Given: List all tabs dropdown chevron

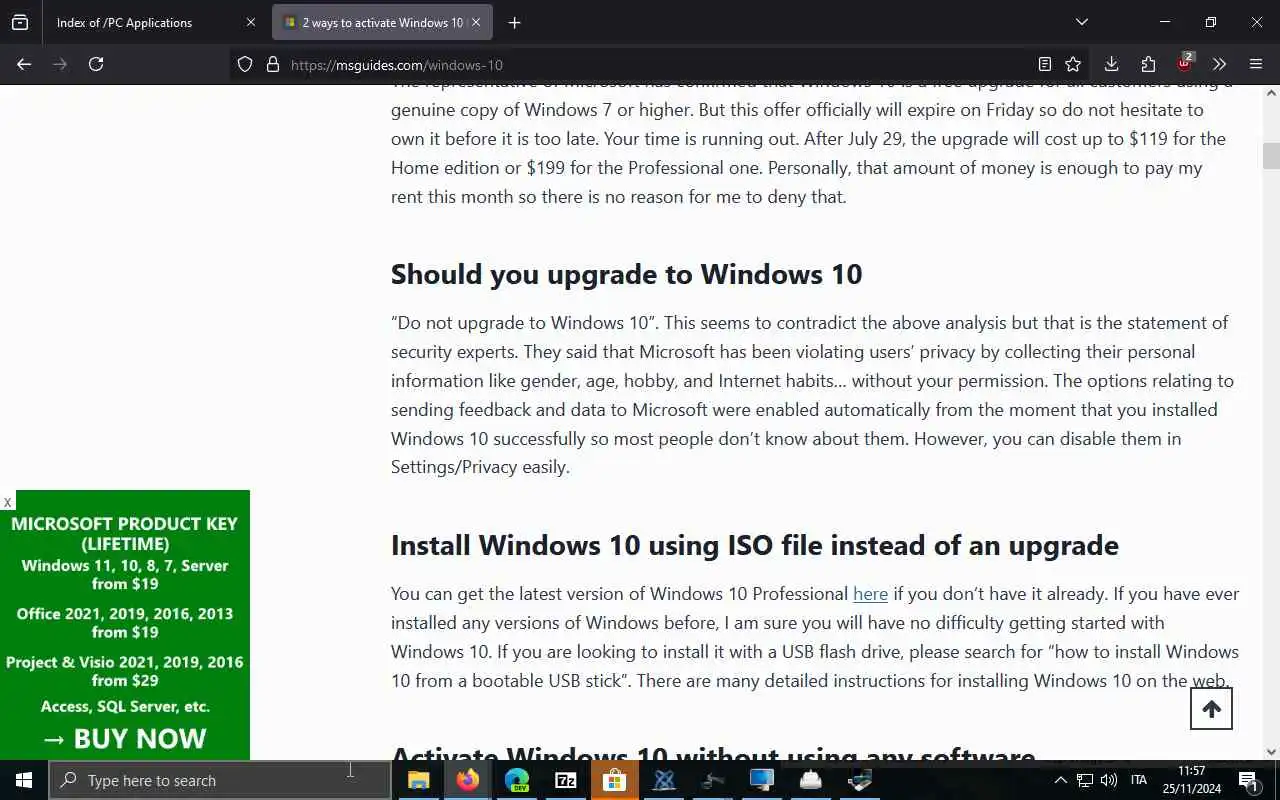Looking at the screenshot, I should pos(1081,22).
